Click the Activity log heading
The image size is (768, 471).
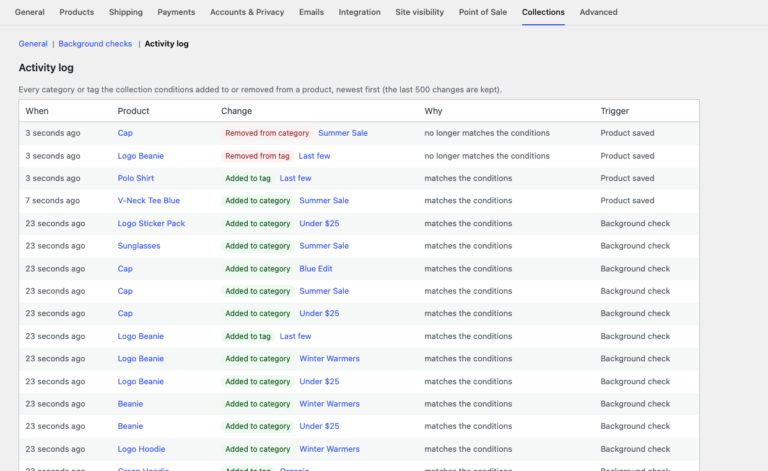click(46, 68)
